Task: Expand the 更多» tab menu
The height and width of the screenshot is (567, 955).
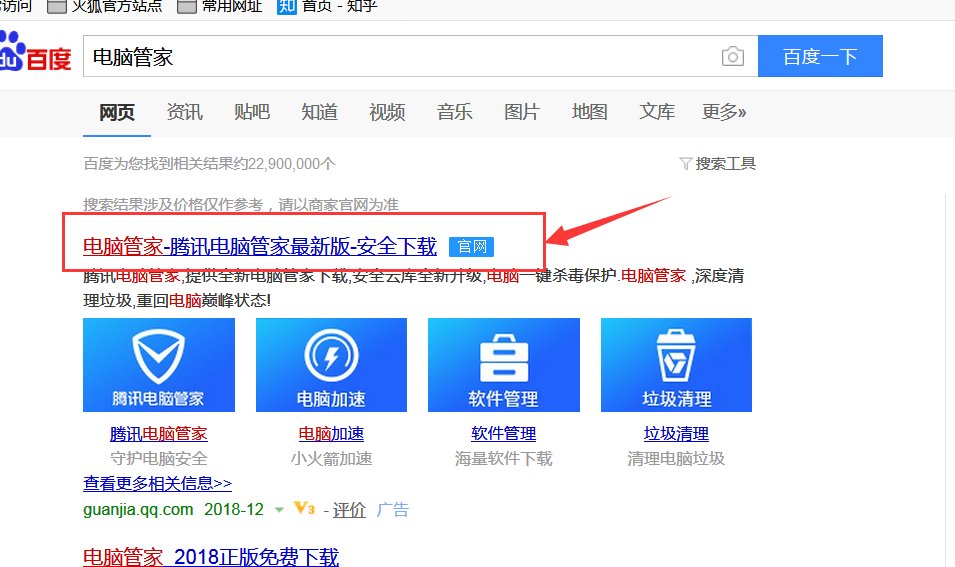Action: [724, 112]
